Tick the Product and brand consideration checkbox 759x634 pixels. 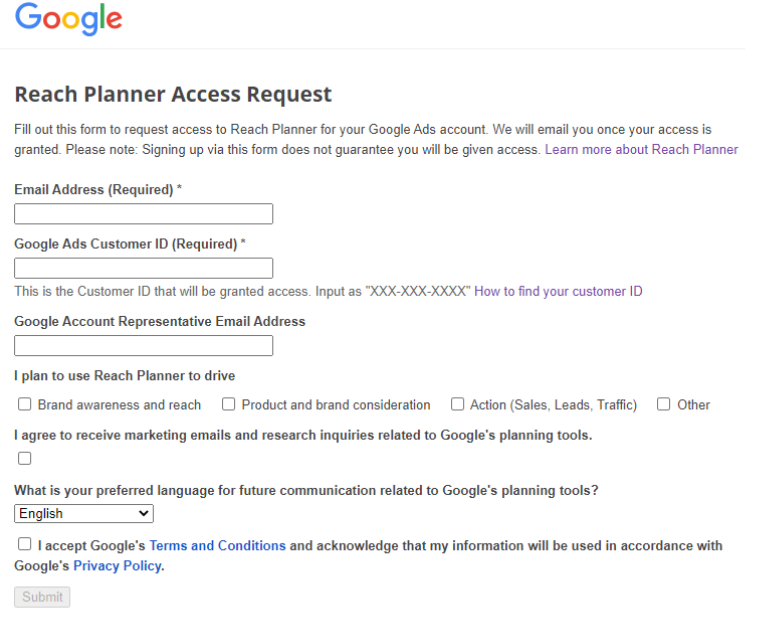point(229,405)
